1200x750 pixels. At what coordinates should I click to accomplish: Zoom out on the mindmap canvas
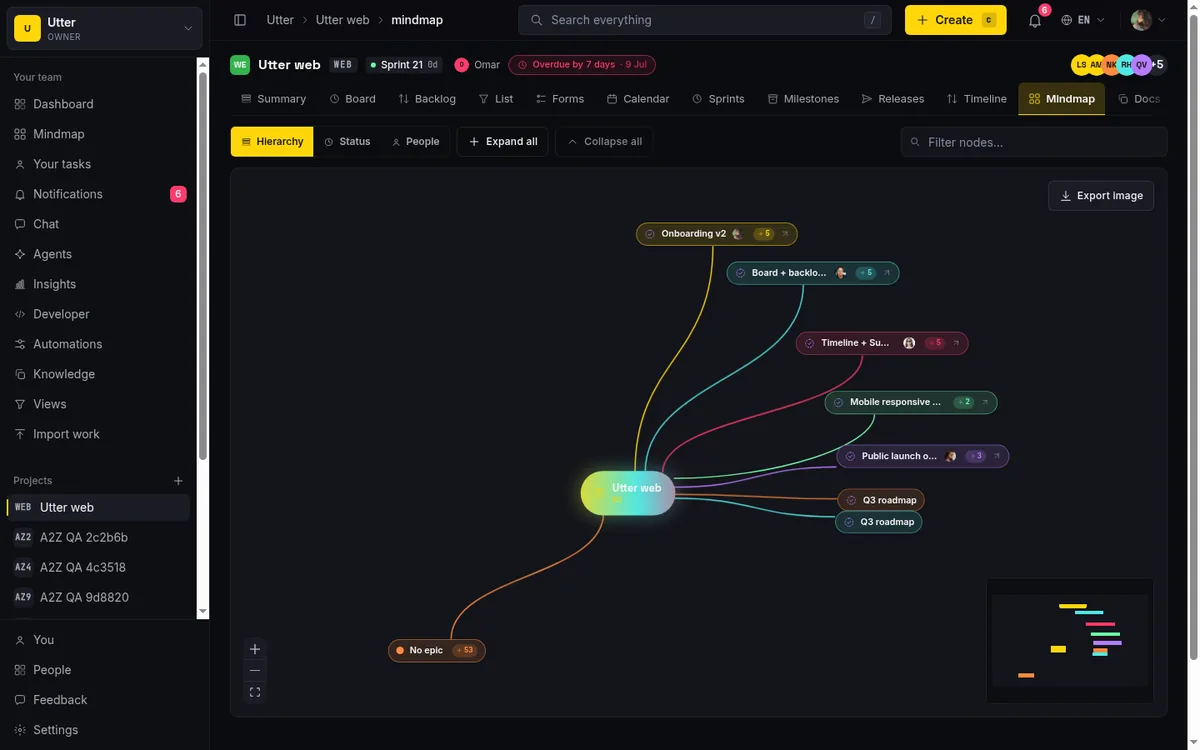click(x=255, y=670)
